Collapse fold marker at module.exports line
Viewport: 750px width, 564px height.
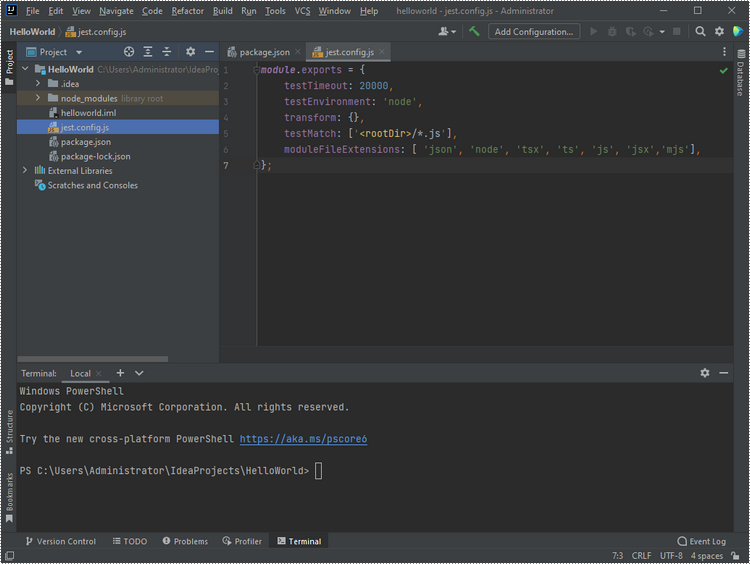click(256, 70)
